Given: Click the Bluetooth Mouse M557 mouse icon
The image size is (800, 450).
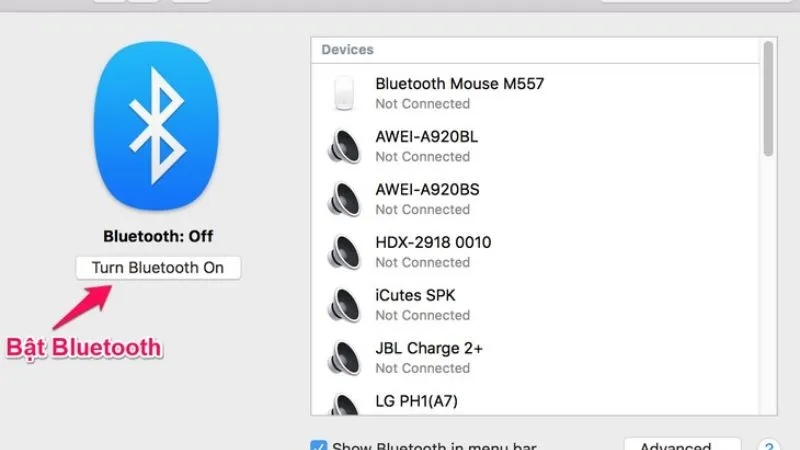Looking at the screenshot, I should (x=344, y=93).
